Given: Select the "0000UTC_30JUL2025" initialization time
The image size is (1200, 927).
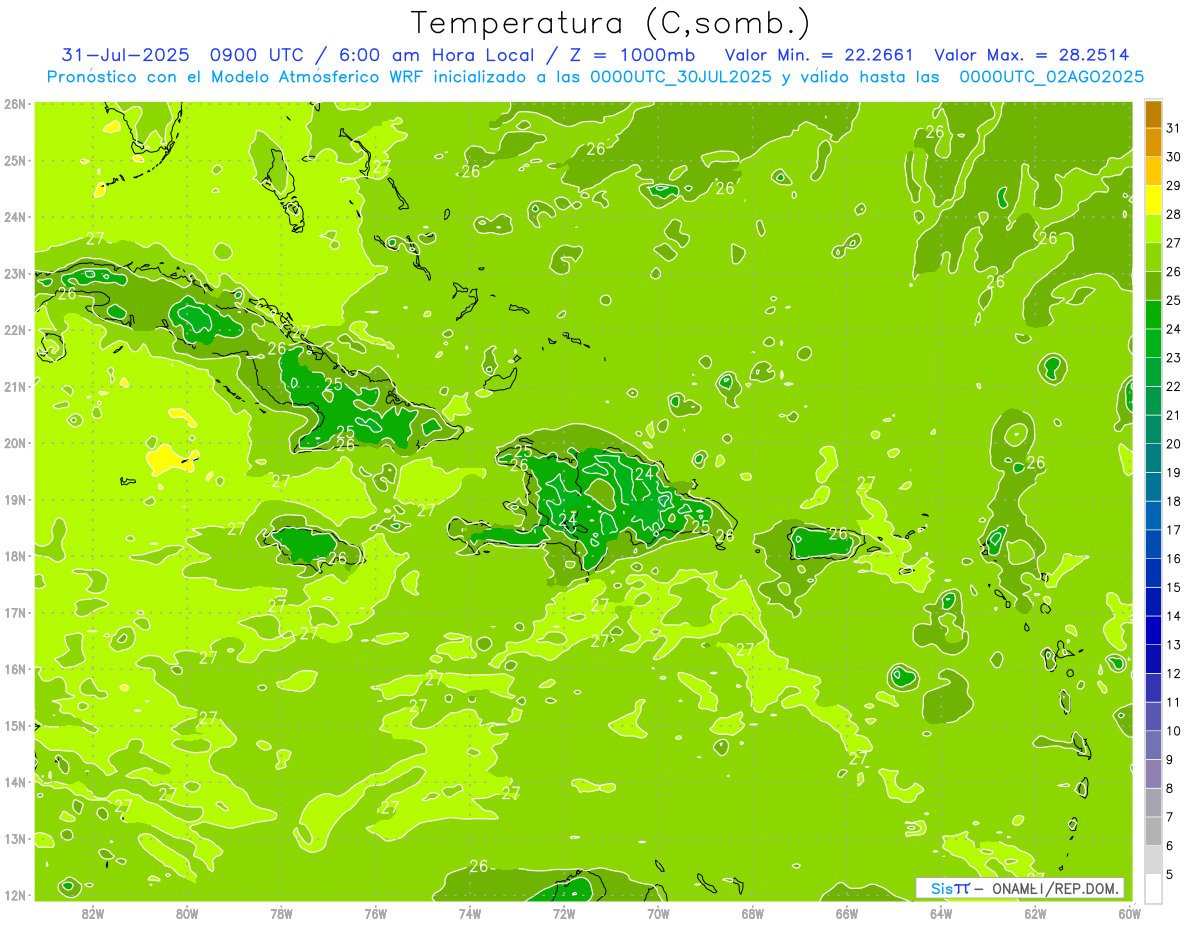Looking at the screenshot, I should tap(681, 77).
